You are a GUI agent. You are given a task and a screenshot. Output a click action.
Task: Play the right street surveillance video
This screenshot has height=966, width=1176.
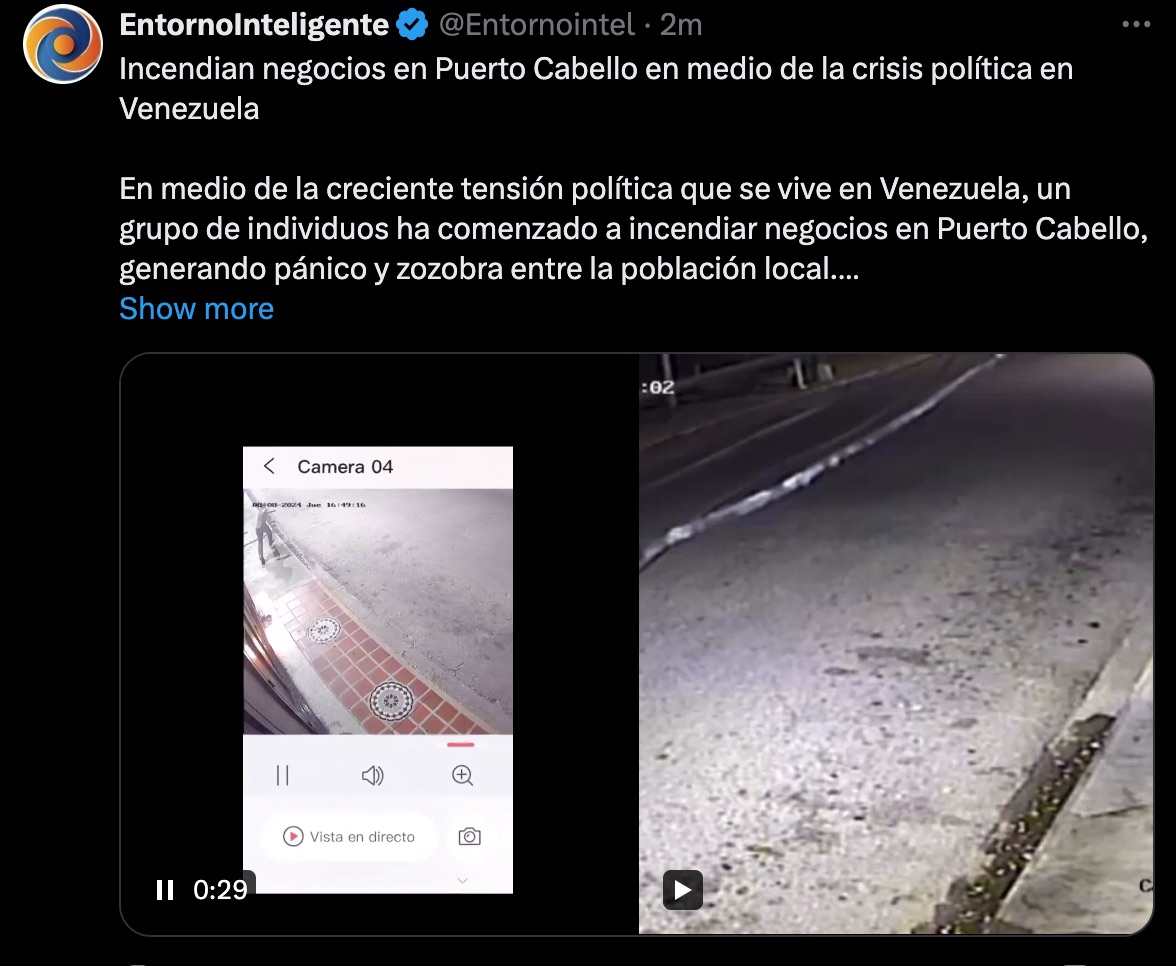coord(682,890)
